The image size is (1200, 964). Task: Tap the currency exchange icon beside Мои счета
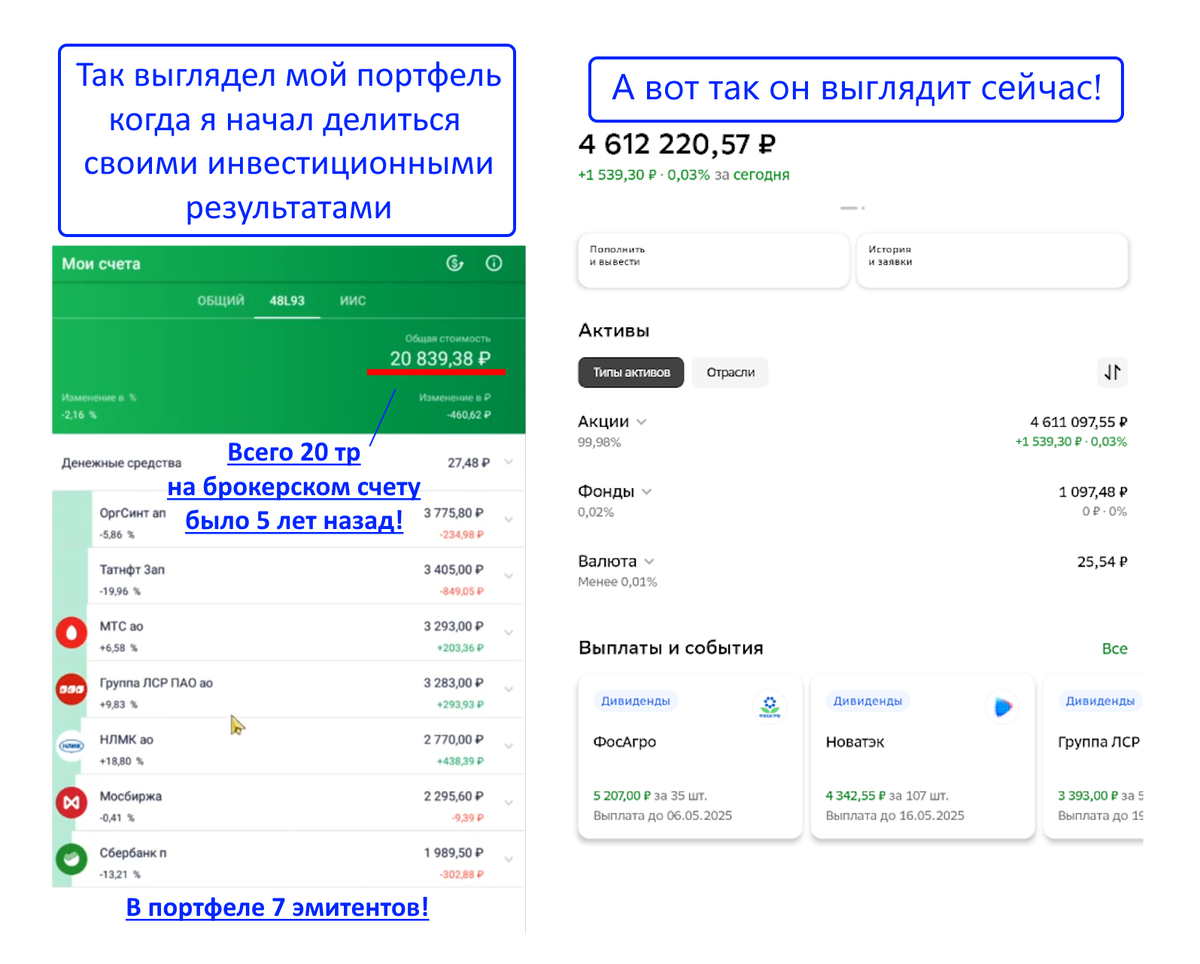(x=455, y=264)
